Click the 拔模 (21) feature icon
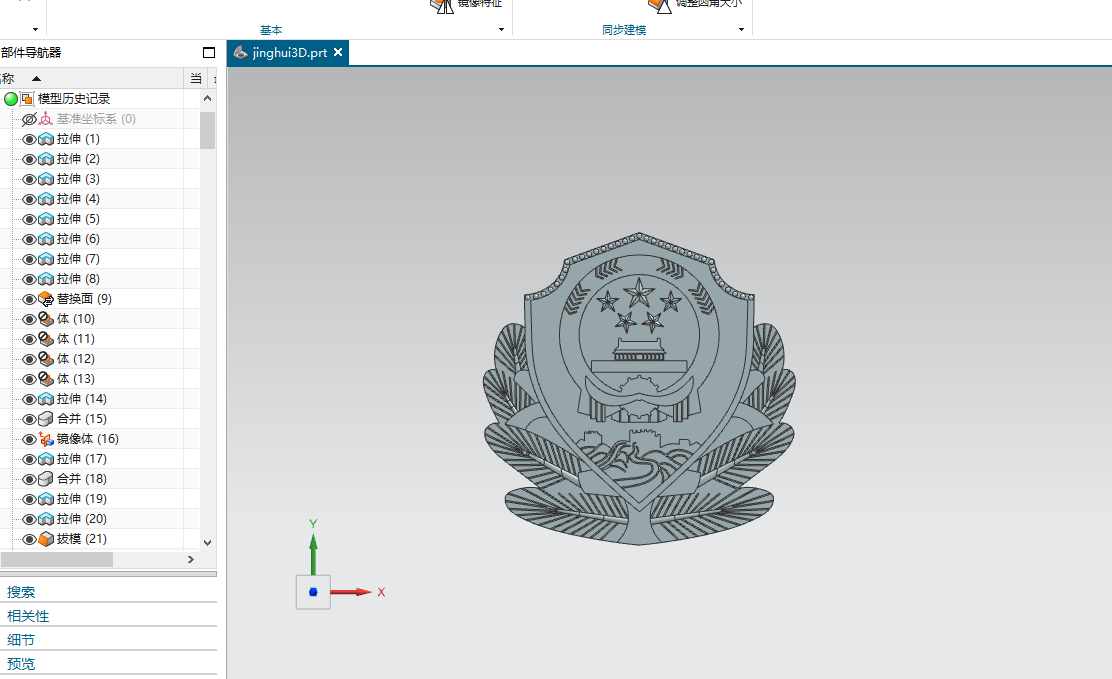The image size is (1112, 679). (46, 539)
